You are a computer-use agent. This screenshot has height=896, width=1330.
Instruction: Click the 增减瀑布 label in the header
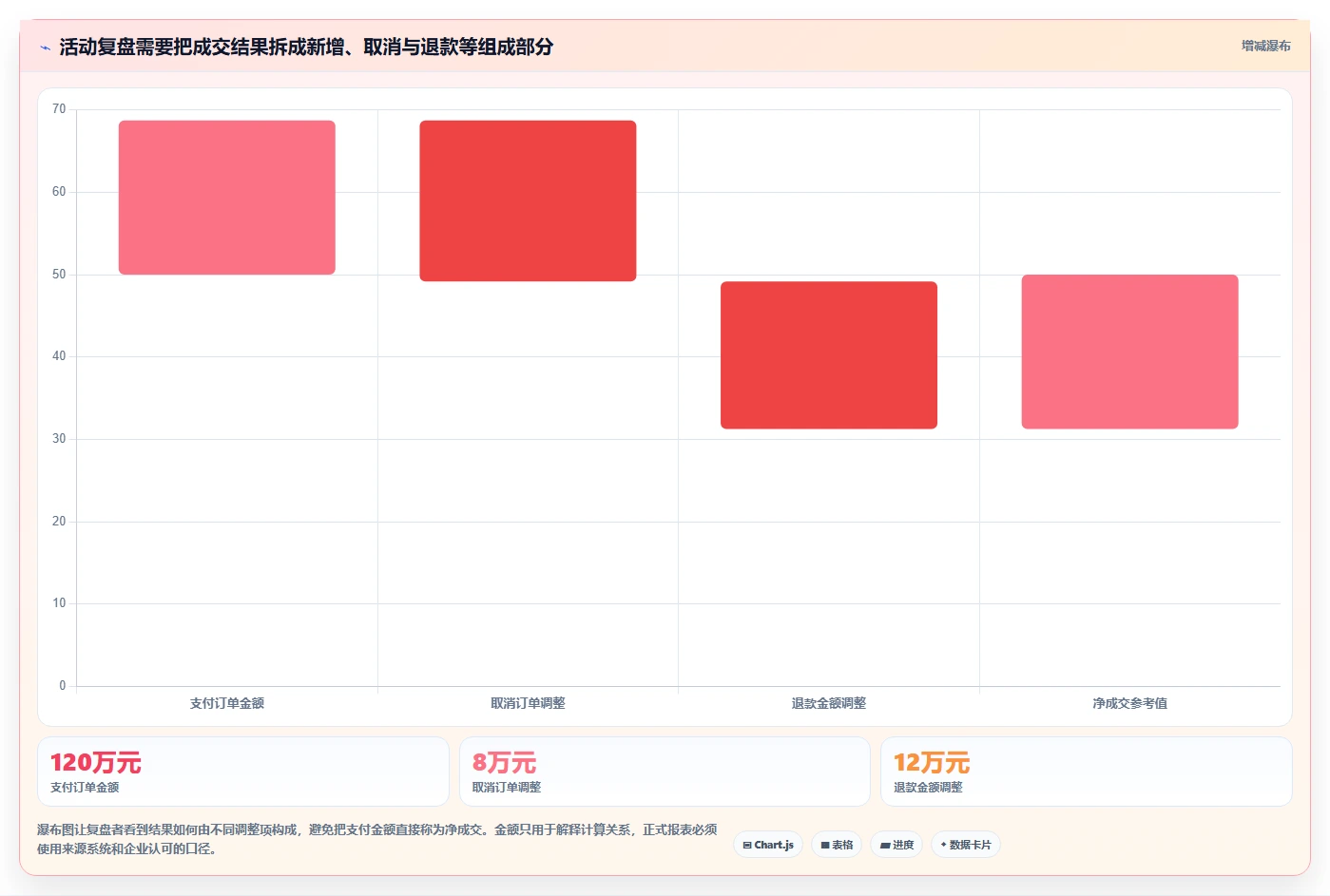[x=1265, y=46]
